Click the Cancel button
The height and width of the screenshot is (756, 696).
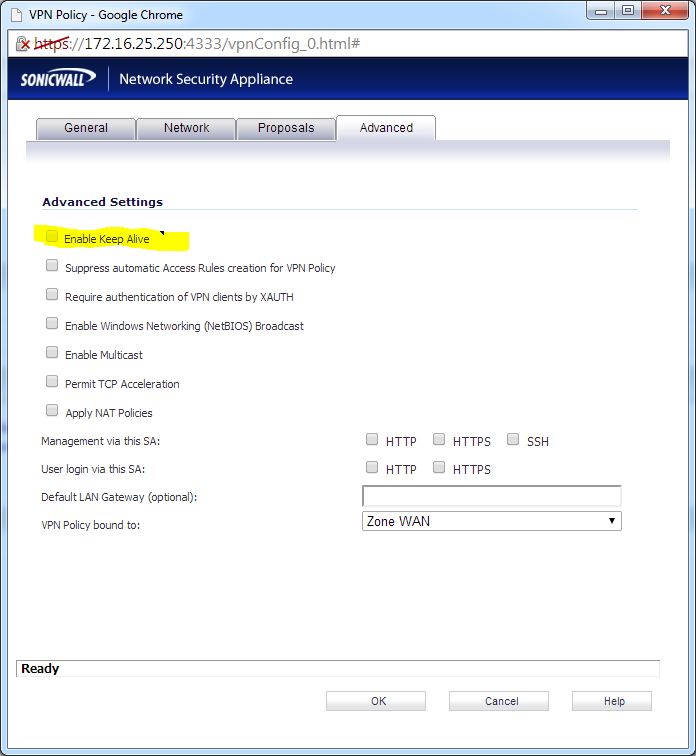coord(499,701)
